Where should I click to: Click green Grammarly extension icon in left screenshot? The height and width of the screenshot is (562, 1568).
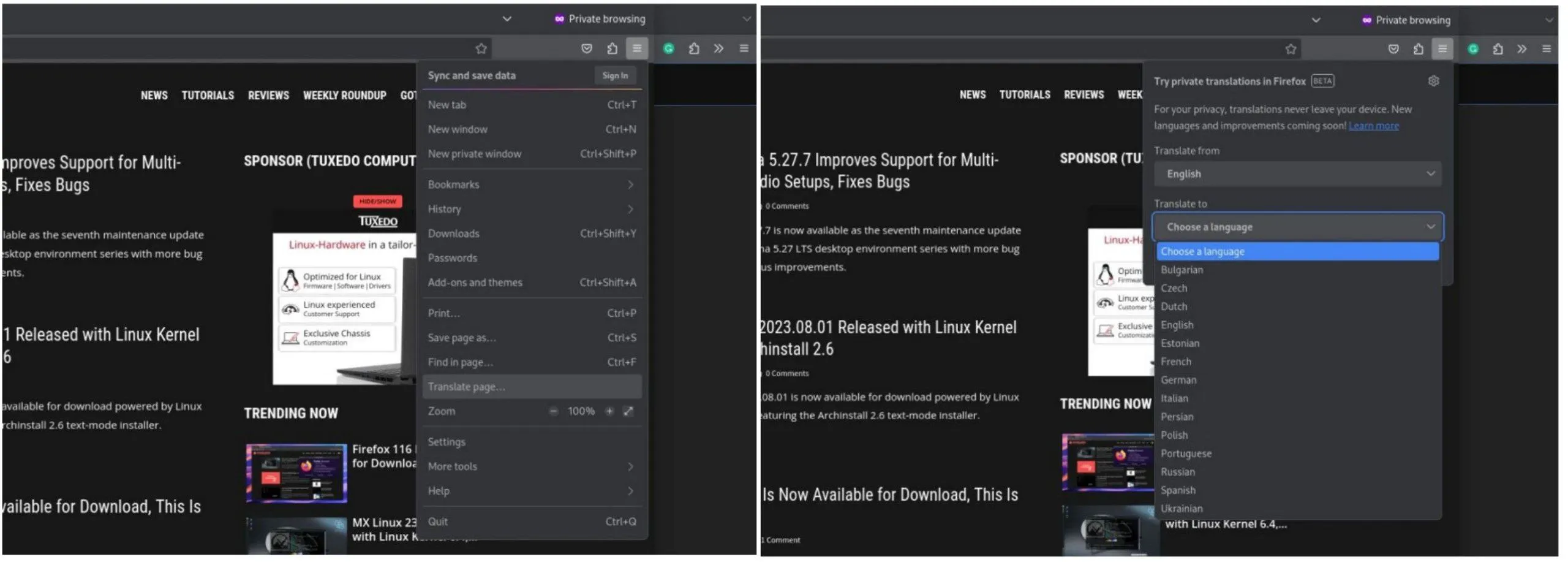[x=668, y=48]
